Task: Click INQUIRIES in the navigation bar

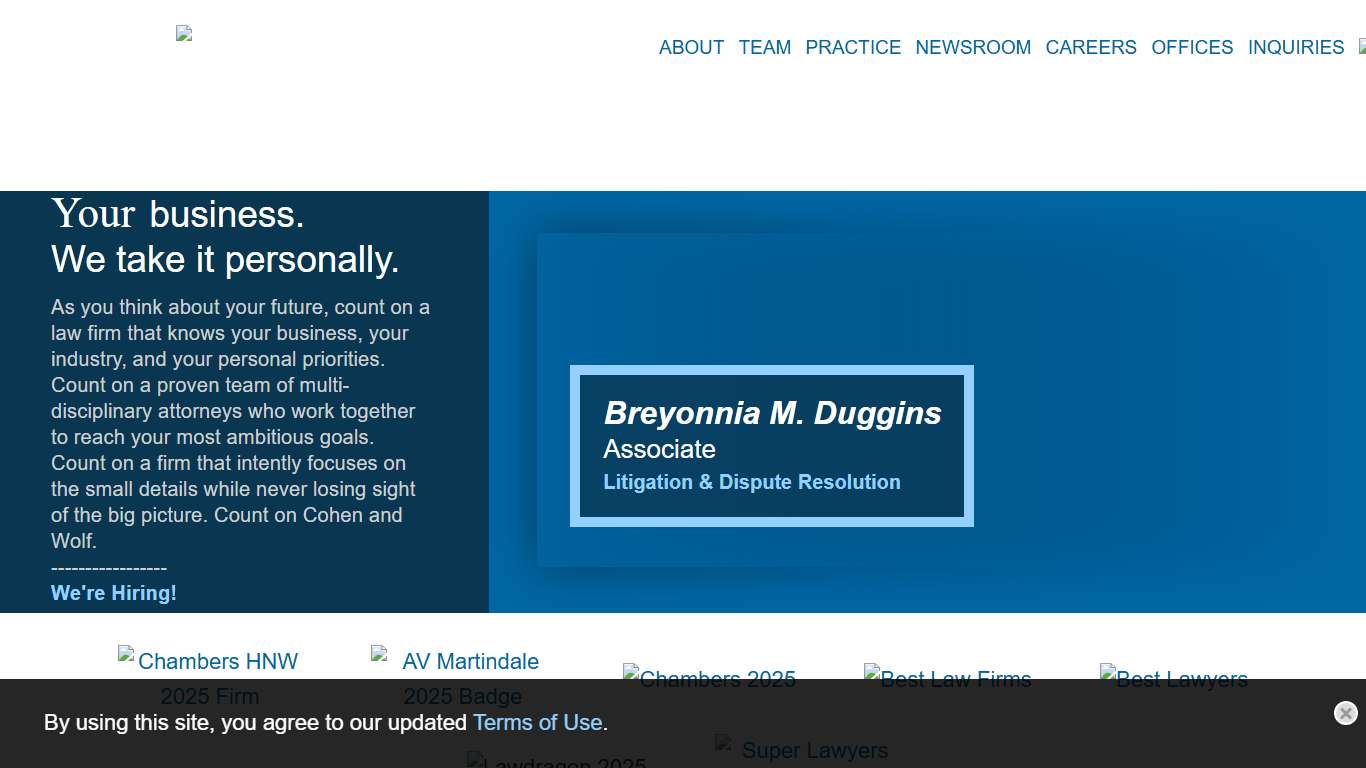Action: (x=1295, y=47)
